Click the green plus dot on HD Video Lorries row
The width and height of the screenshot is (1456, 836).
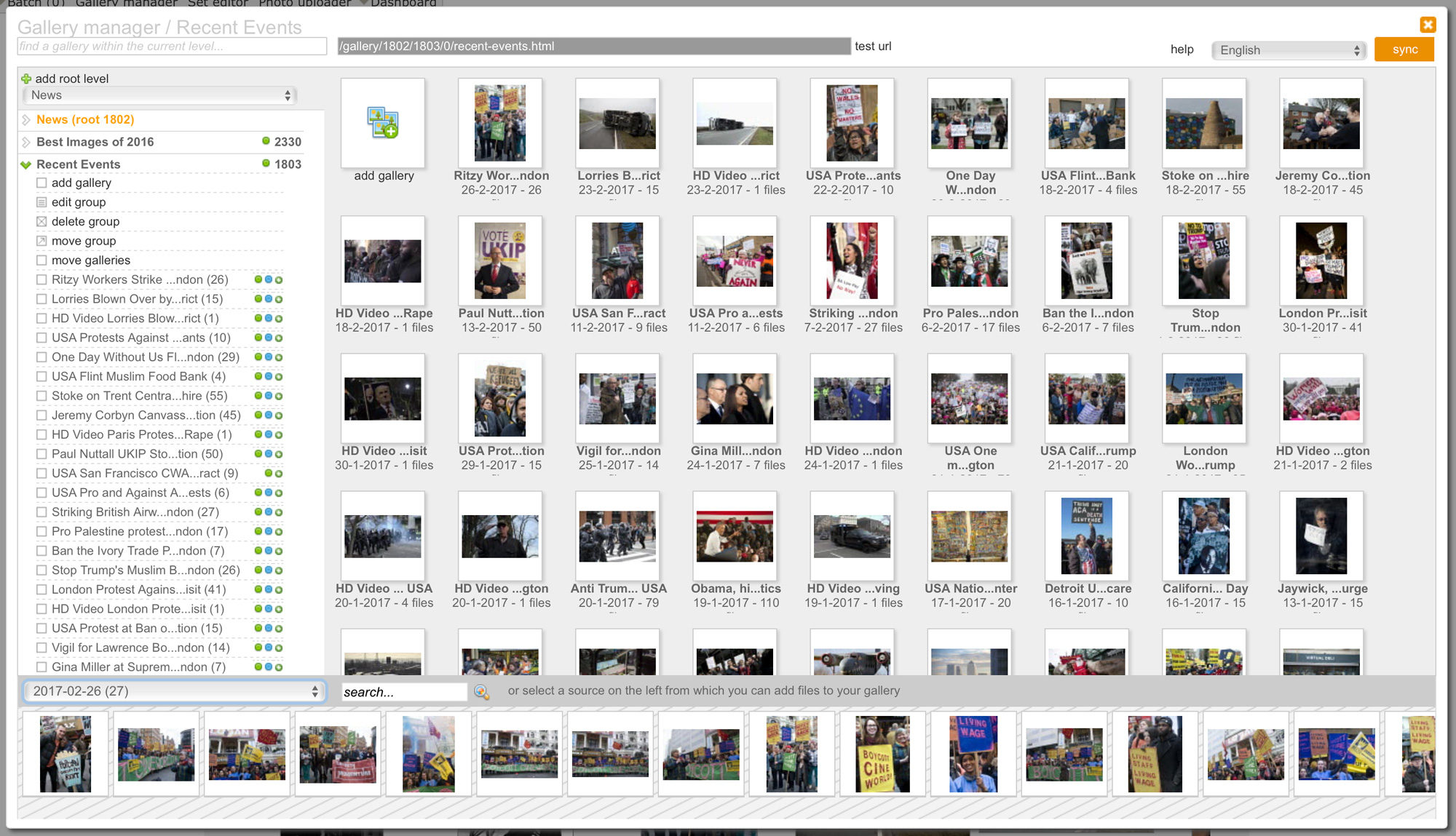click(279, 318)
